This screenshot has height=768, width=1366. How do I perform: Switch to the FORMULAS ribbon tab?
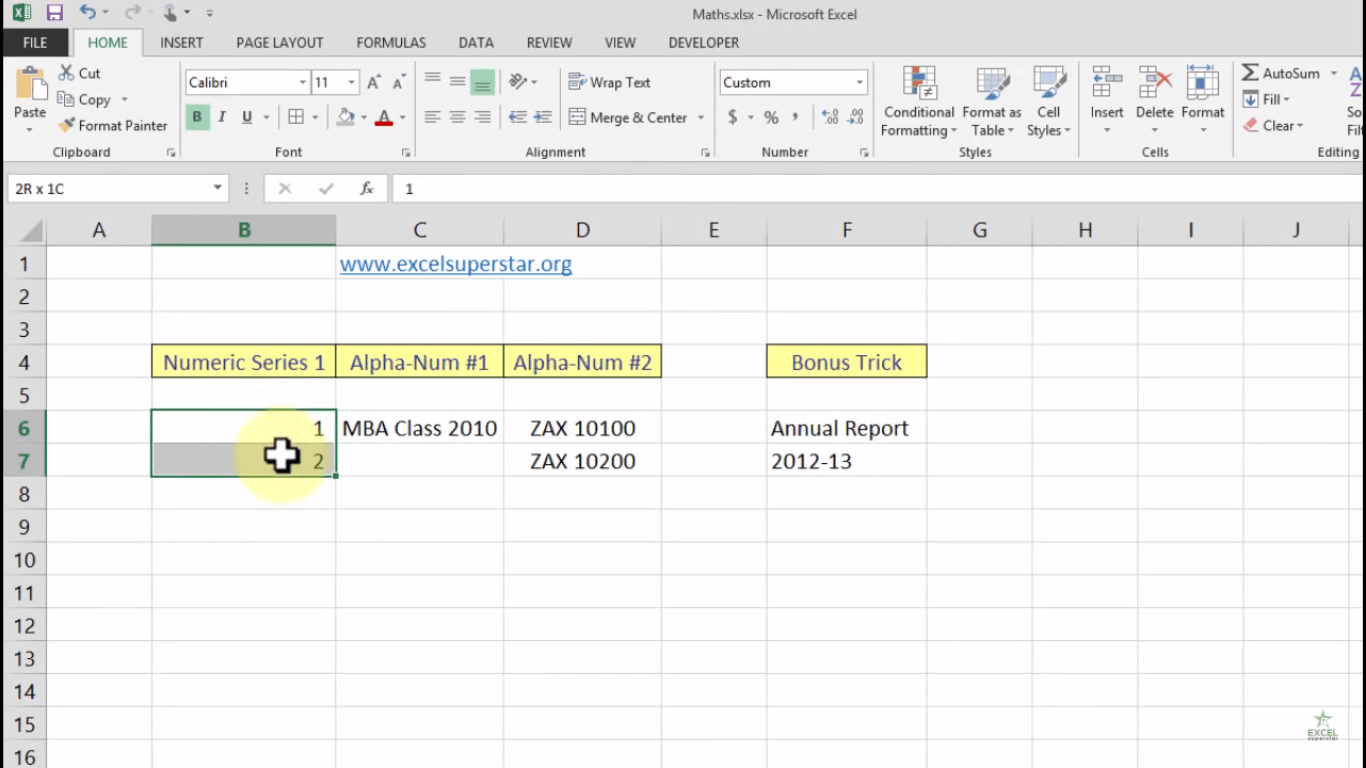390,42
